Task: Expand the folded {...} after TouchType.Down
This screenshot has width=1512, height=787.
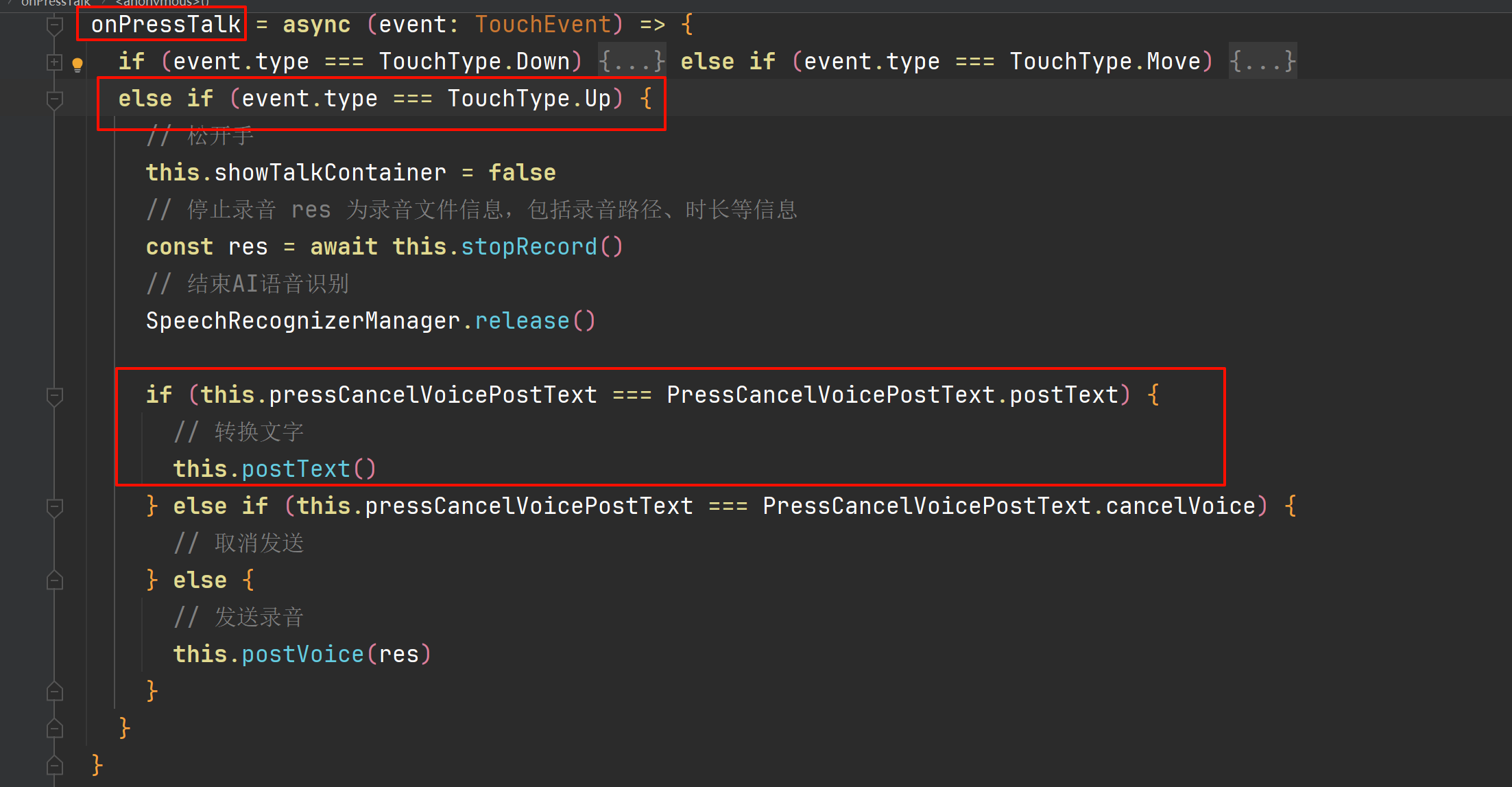Action: (631, 62)
